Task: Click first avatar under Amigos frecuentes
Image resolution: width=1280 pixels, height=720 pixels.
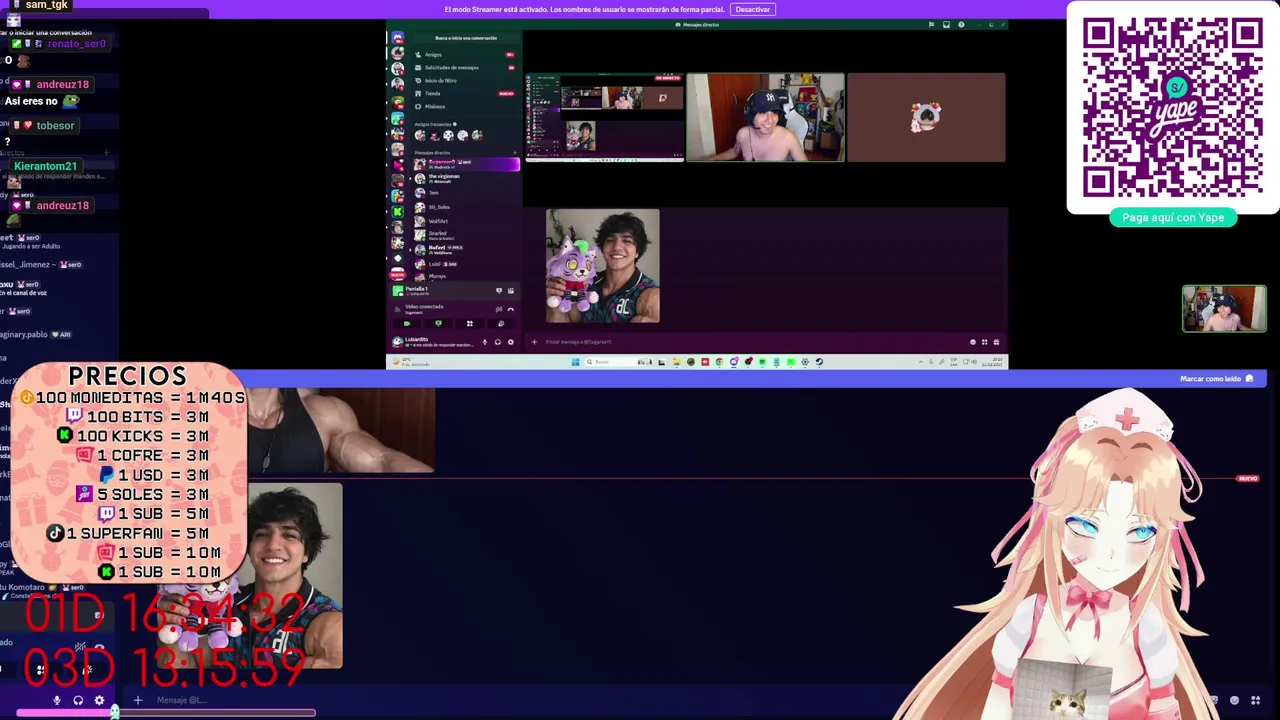Action: 420,135
